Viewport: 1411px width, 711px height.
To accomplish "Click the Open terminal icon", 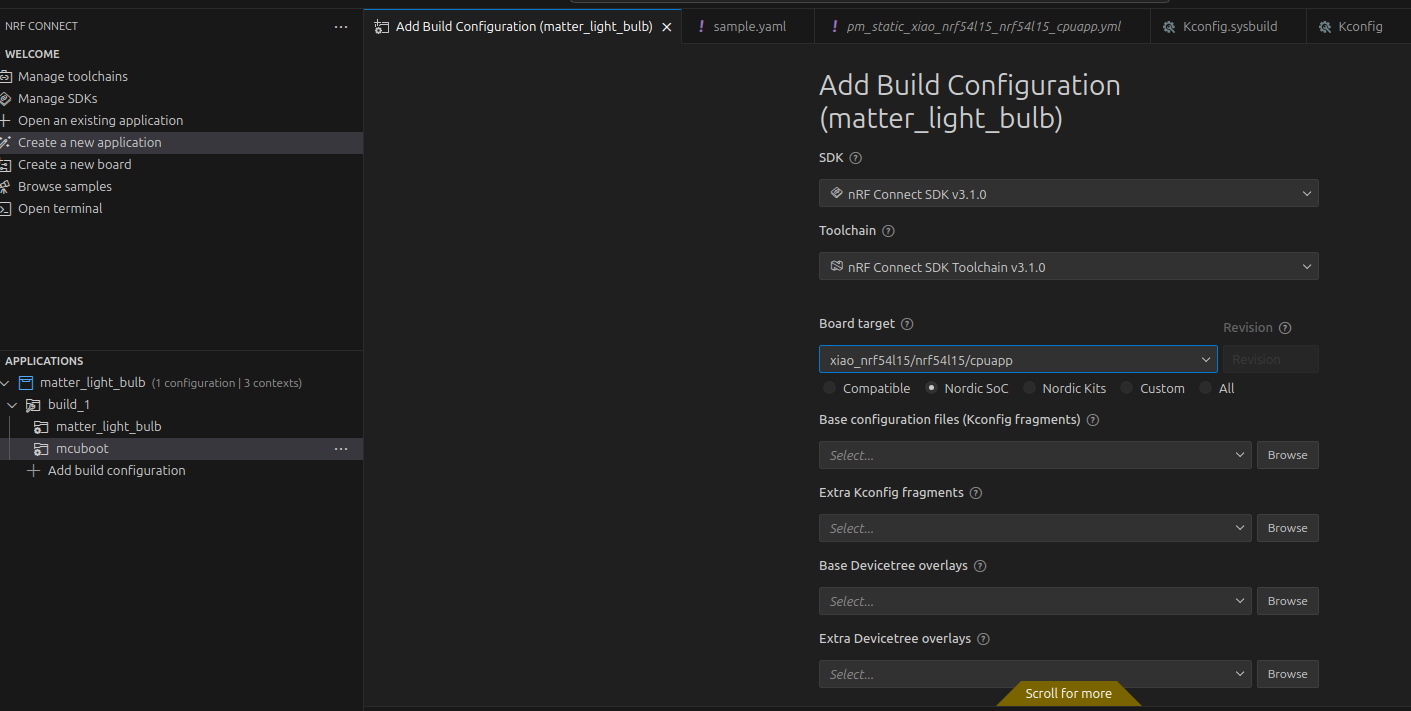I will [x=5, y=209].
